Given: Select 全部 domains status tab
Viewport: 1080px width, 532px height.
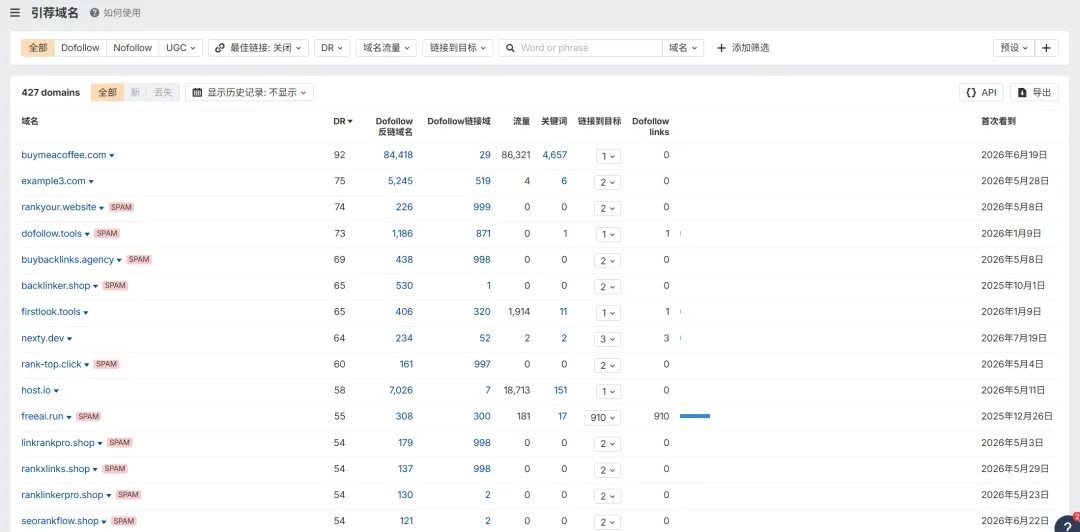Looking at the screenshot, I should (x=107, y=92).
